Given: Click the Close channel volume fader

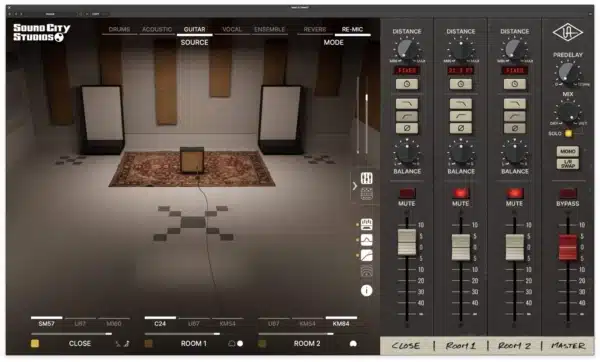Looking at the screenshot, I should click(407, 242).
